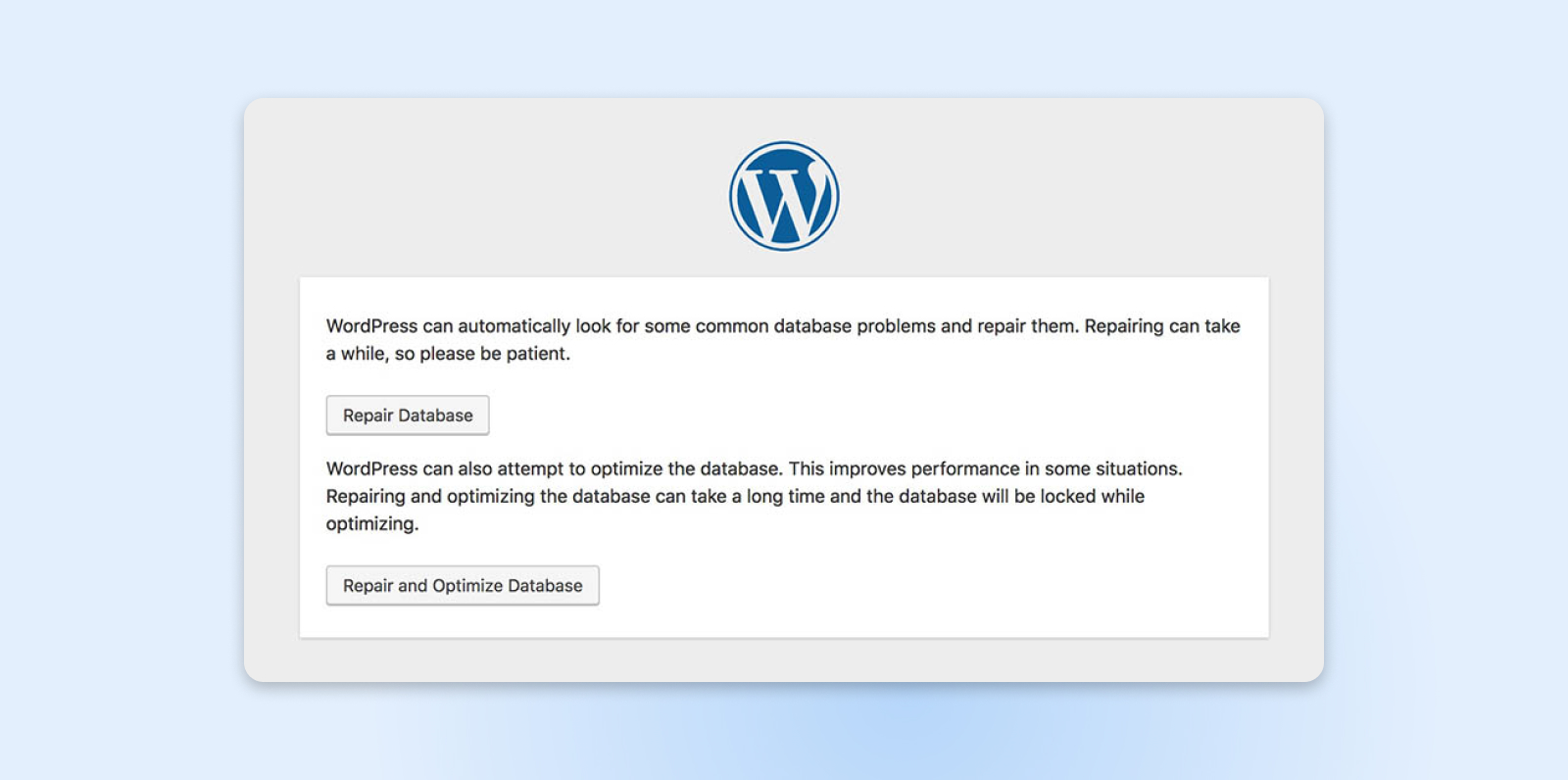Click the Repair Database button
This screenshot has width=1568, height=780.
point(408,415)
